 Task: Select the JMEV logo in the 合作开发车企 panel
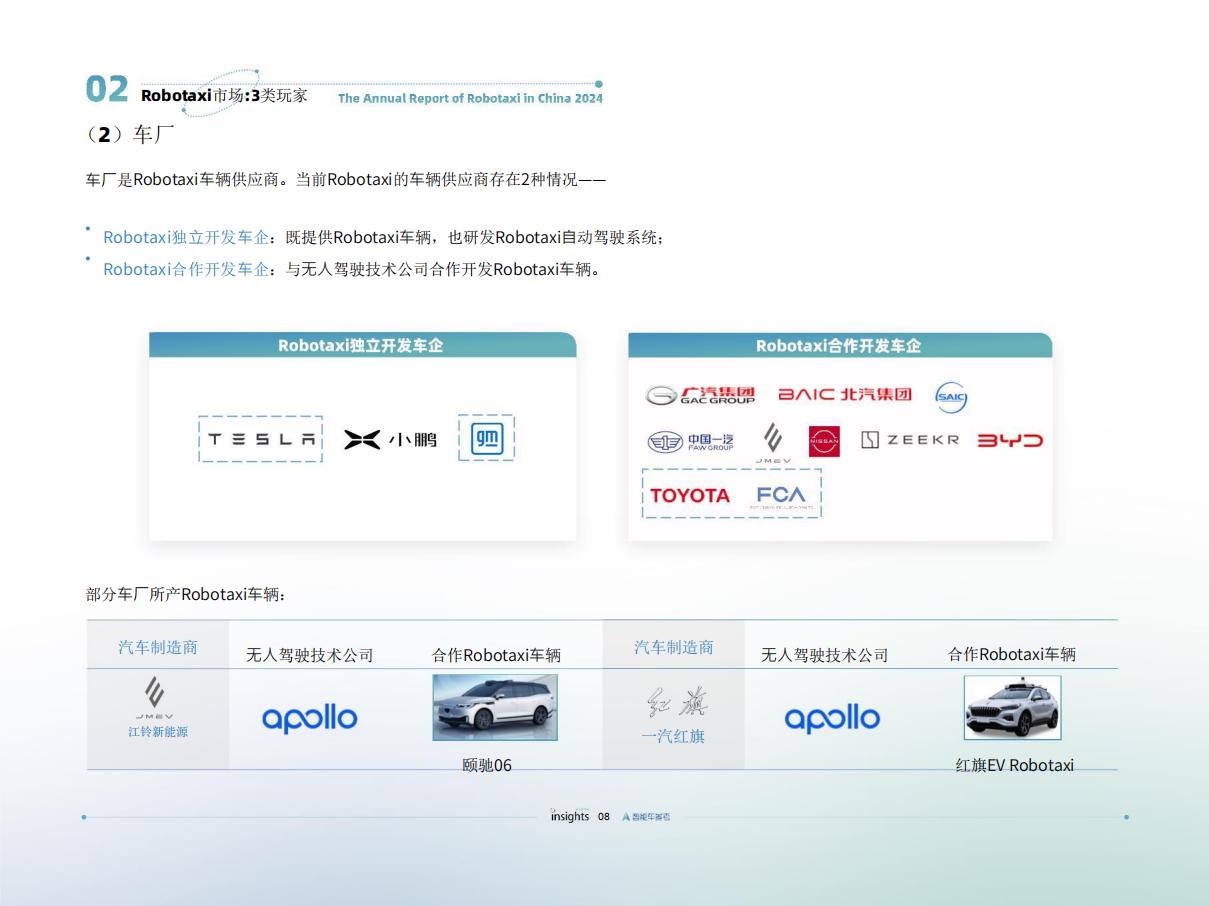pyautogui.click(x=772, y=443)
